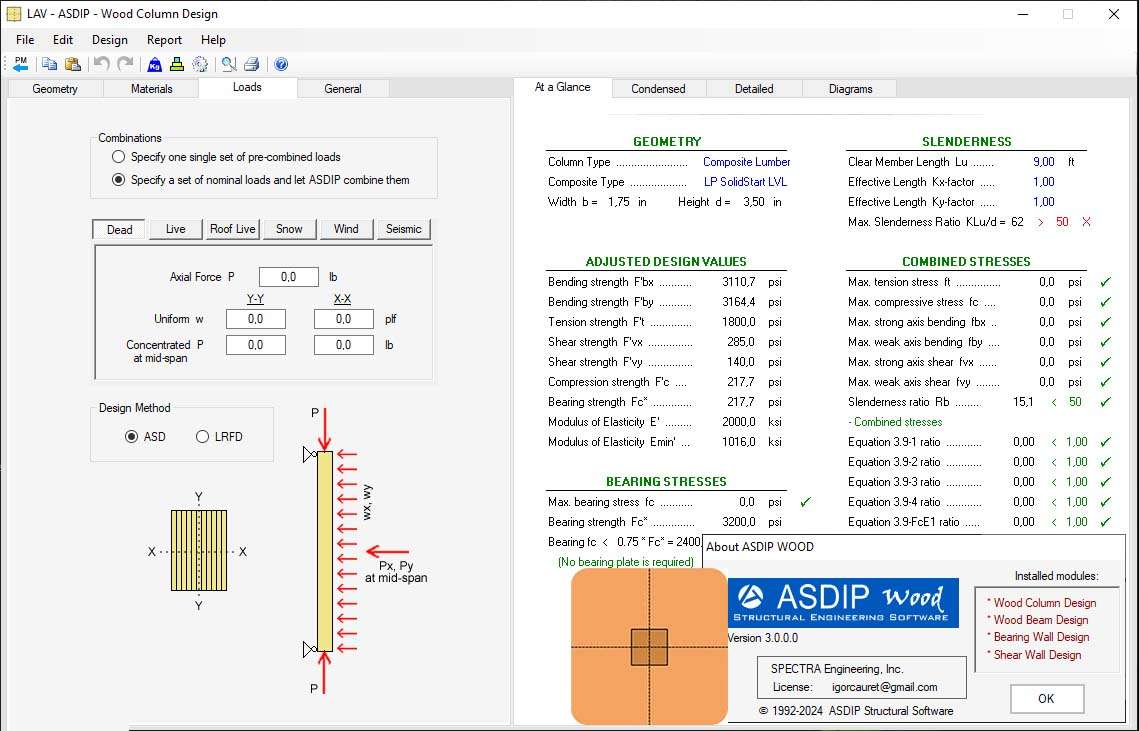The width and height of the screenshot is (1139, 731).
Task: Switch to the Materials tab
Action: click(152, 89)
